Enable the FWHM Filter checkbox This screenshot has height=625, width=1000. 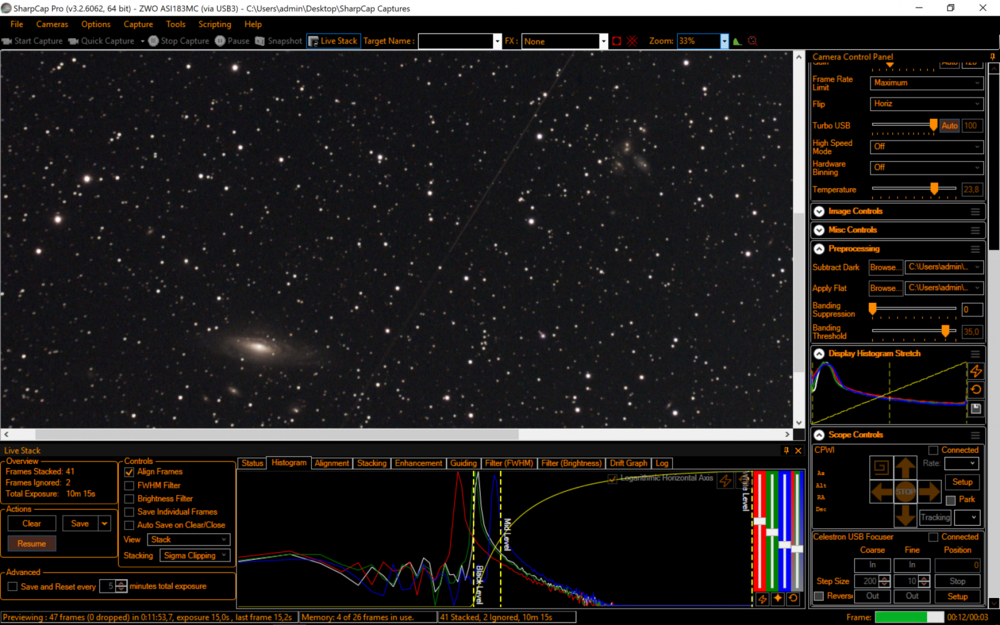click(129, 485)
